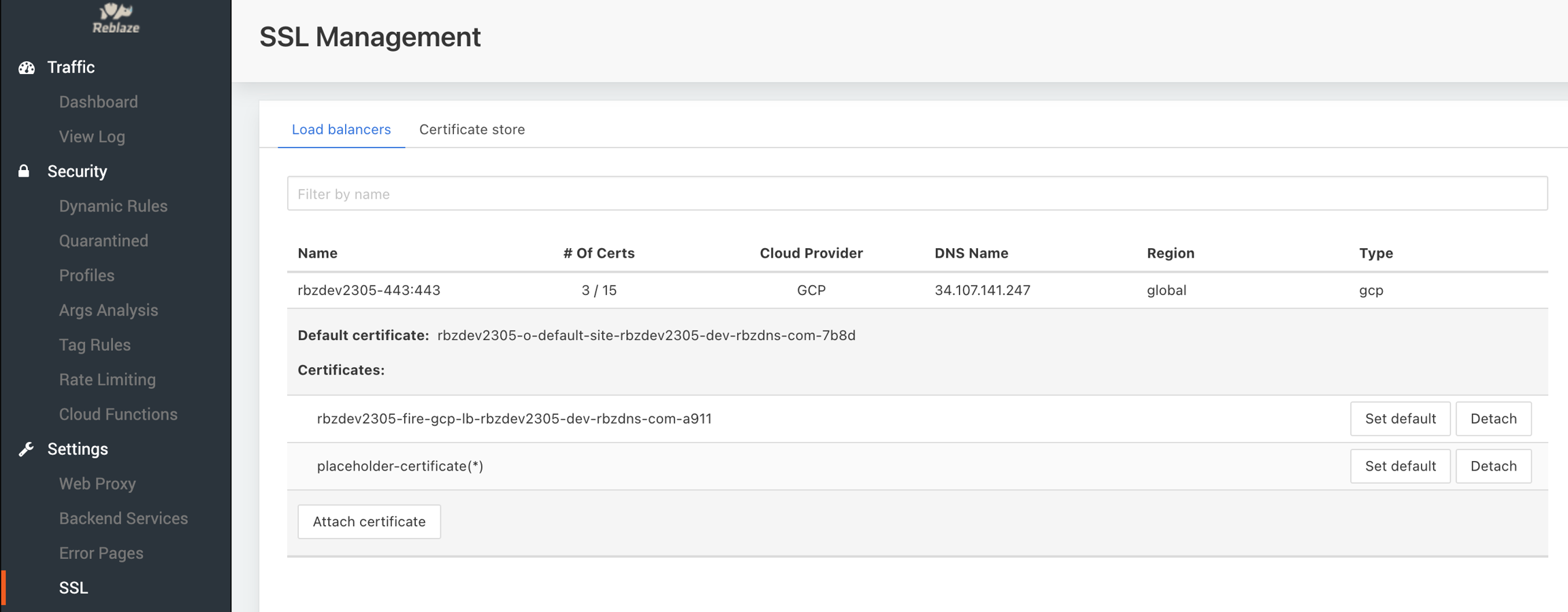Viewport: 1568px width, 612px height.
Task: Switch to the Certificate store tab
Action: 472,129
